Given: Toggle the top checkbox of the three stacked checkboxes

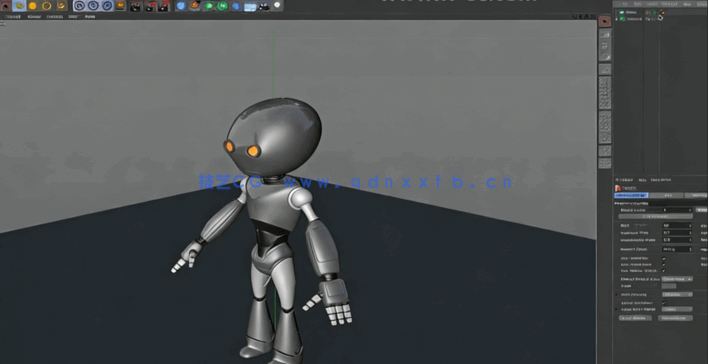Looking at the screenshot, I should coord(664,258).
